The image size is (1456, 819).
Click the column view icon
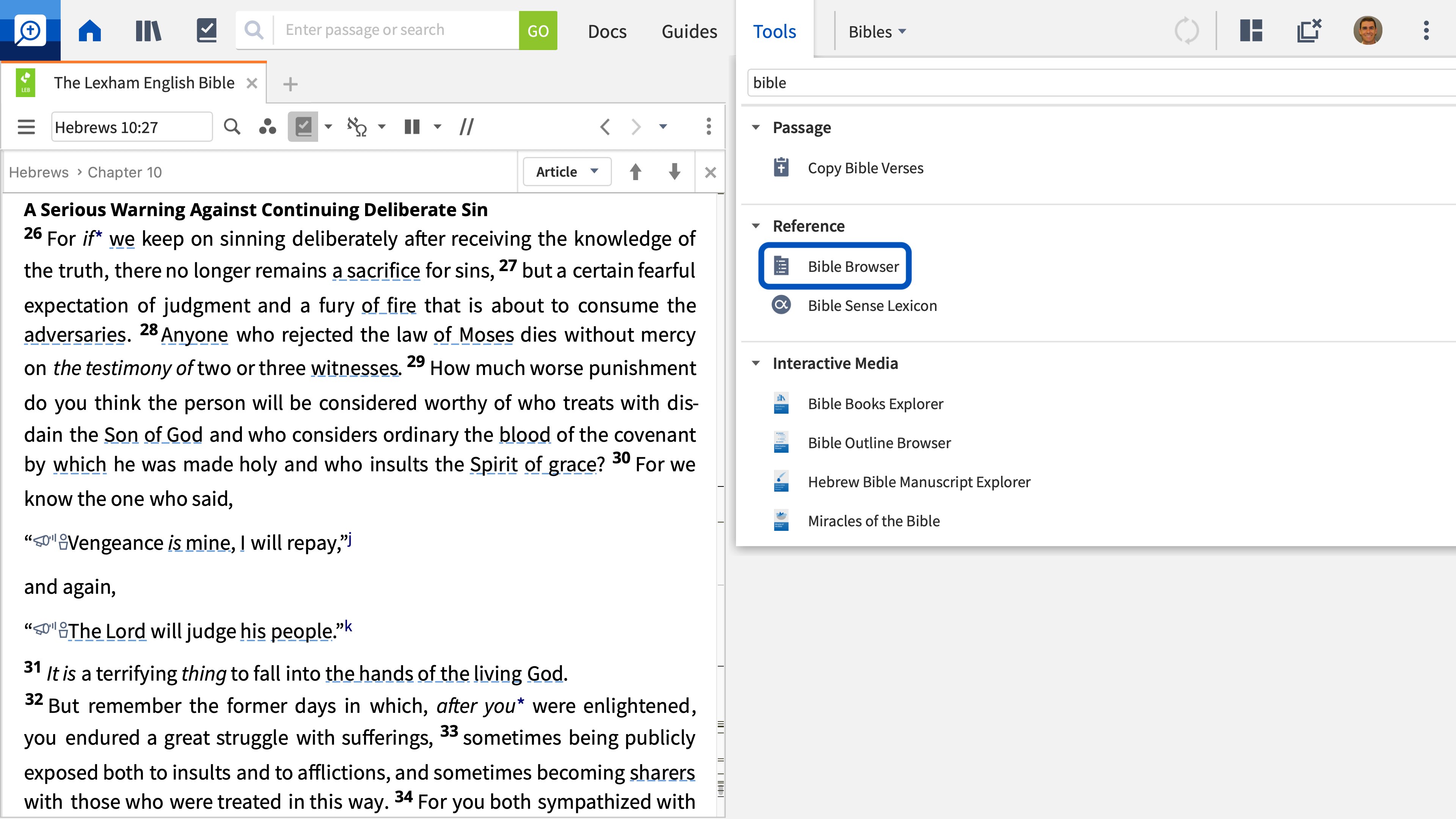(x=412, y=127)
